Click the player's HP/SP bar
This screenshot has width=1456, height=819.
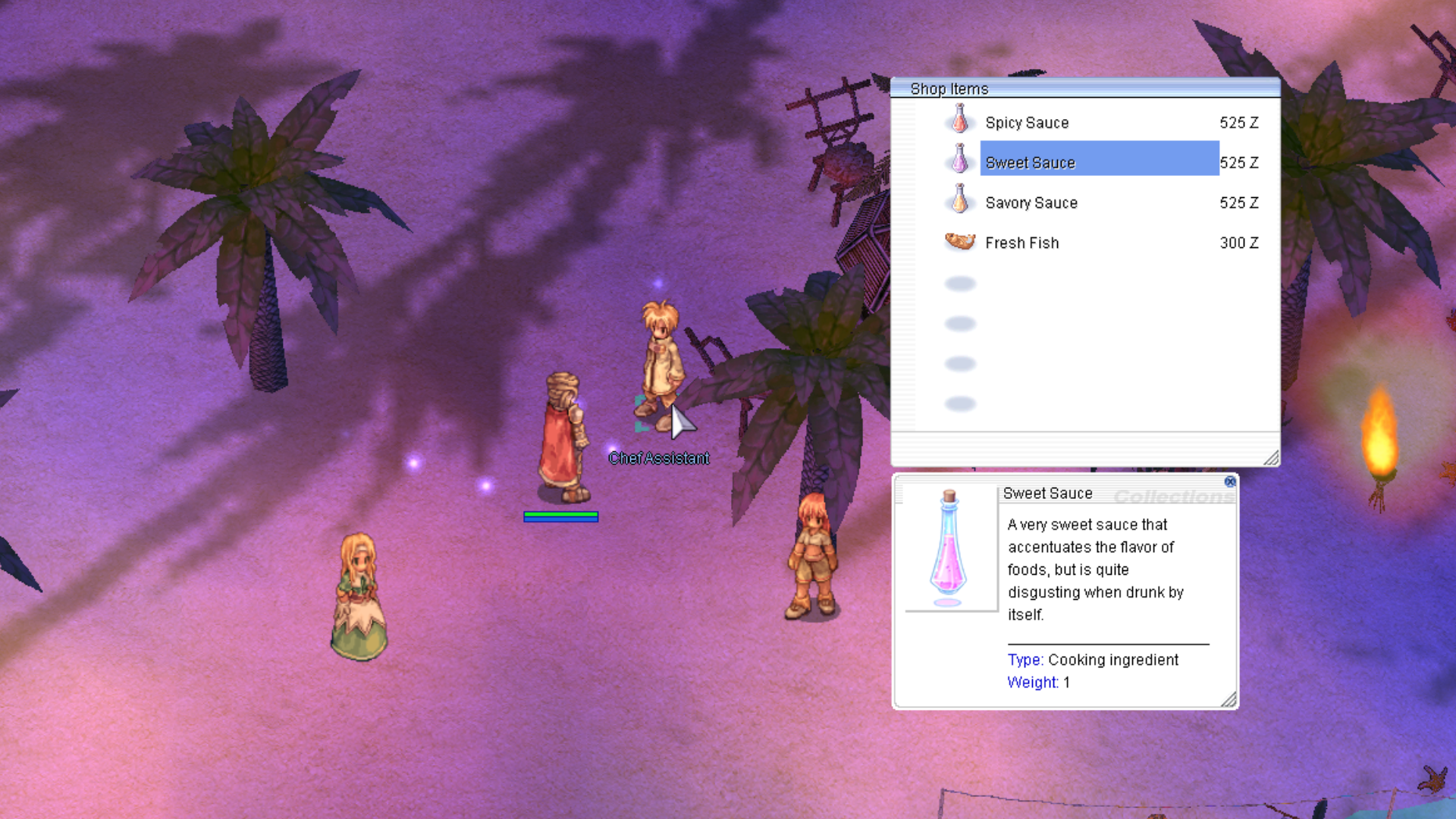pyautogui.click(x=560, y=516)
